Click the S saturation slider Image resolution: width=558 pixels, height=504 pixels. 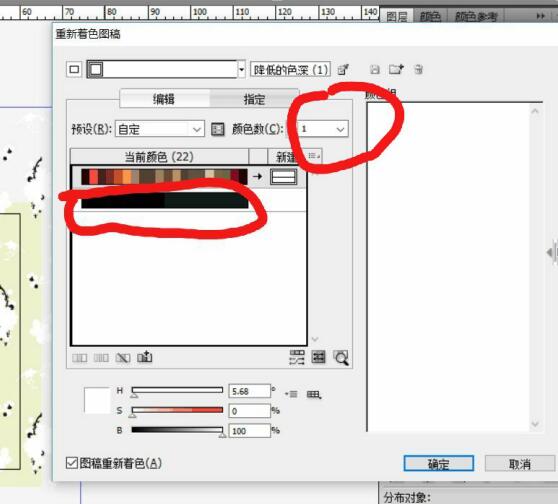pos(177,410)
